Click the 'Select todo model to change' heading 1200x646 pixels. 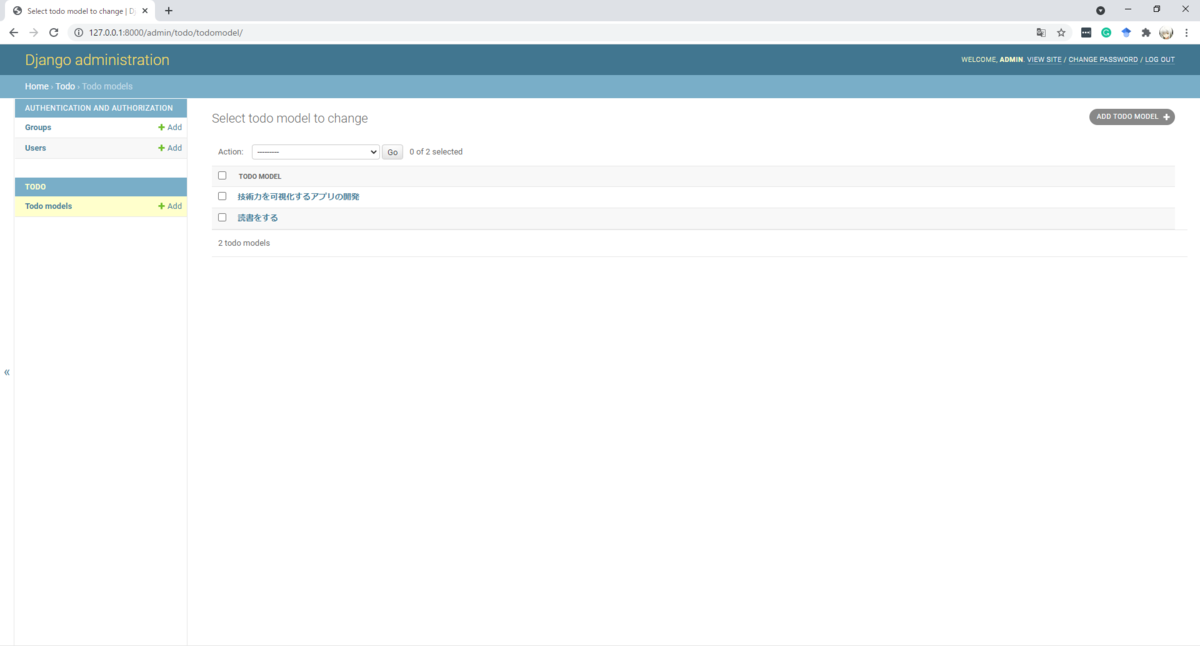click(290, 118)
